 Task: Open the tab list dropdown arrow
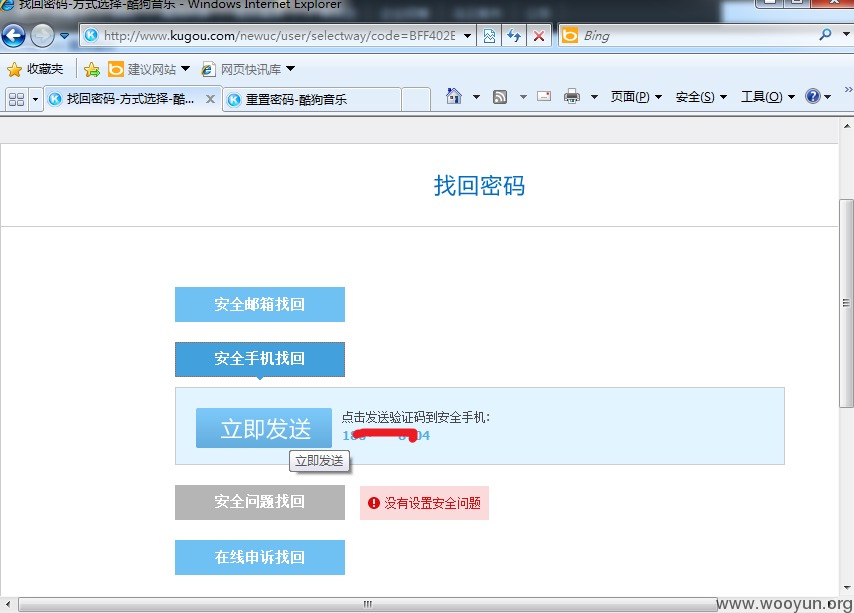(35, 100)
